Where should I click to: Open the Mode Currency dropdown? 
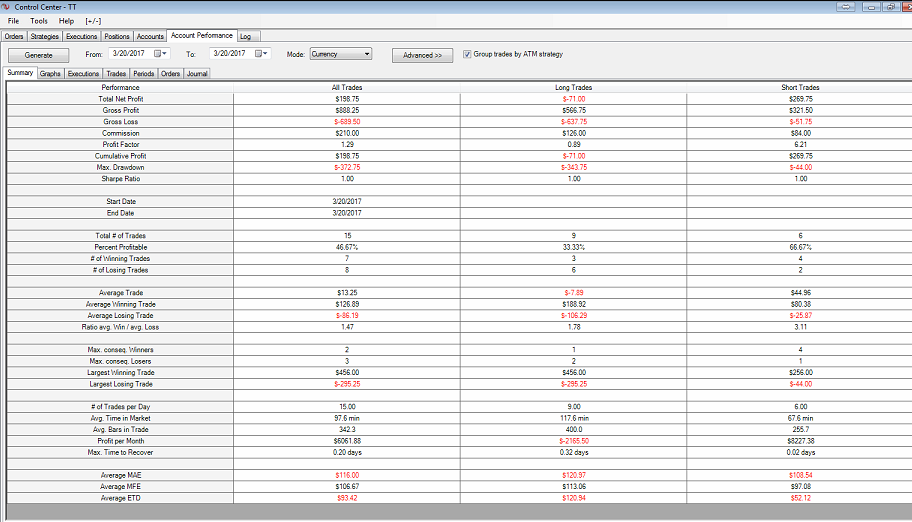coord(341,54)
